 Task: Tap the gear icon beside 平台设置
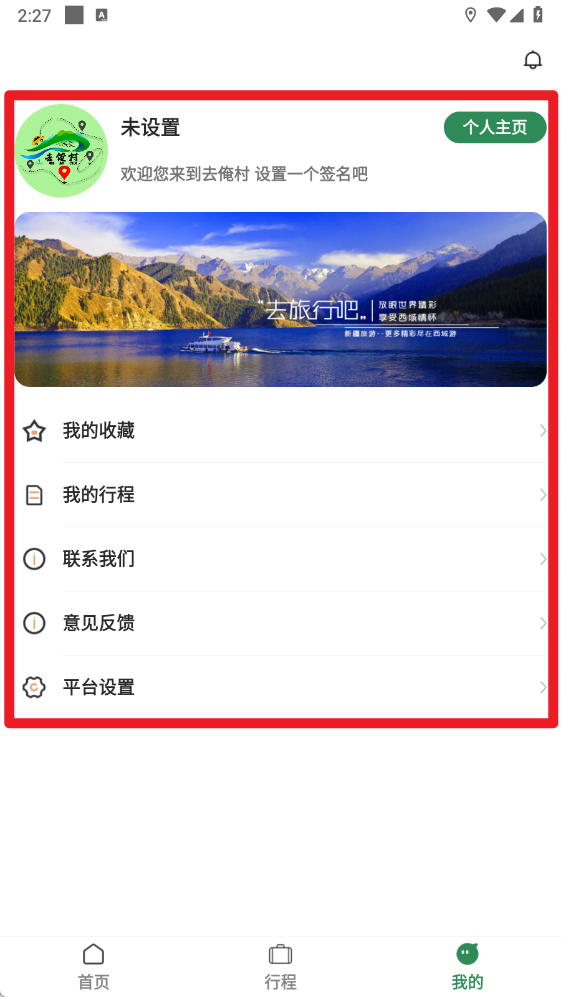pos(34,687)
